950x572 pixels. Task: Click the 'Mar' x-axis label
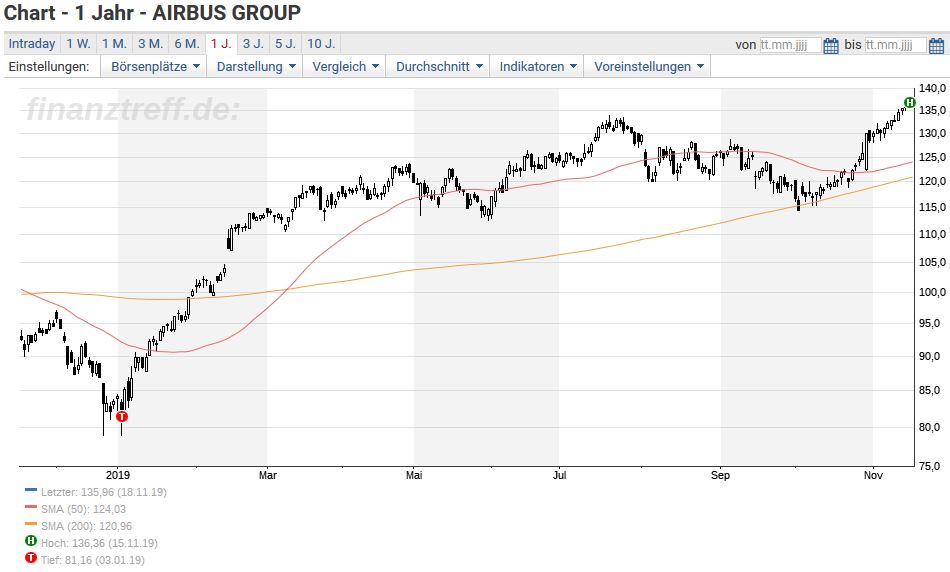tap(267, 475)
